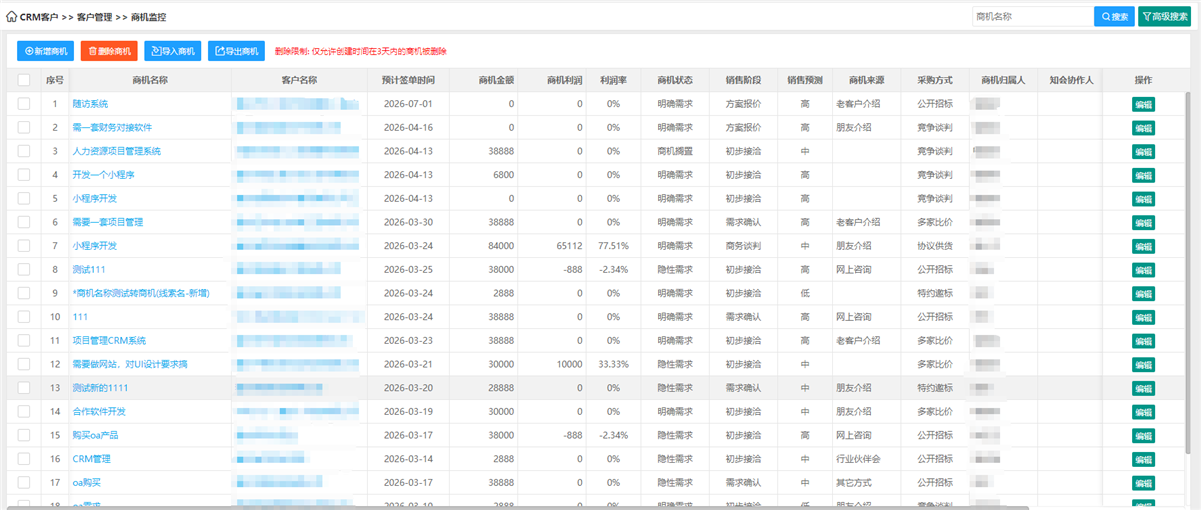Image resolution: width=1201 pixels, height=510 pixels.
Task: Click 编辑 for the 随访系统 row
Action: pos(1143,104)
